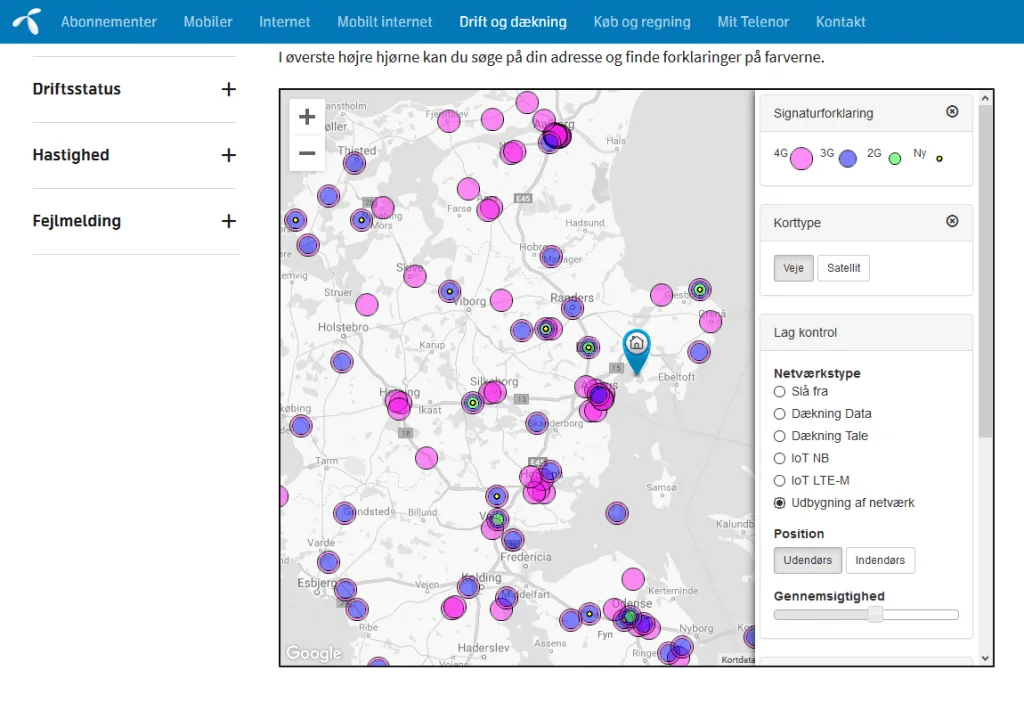1024x711 pixels.
Task: Open the Kontakt page
Action: point(840,22)
